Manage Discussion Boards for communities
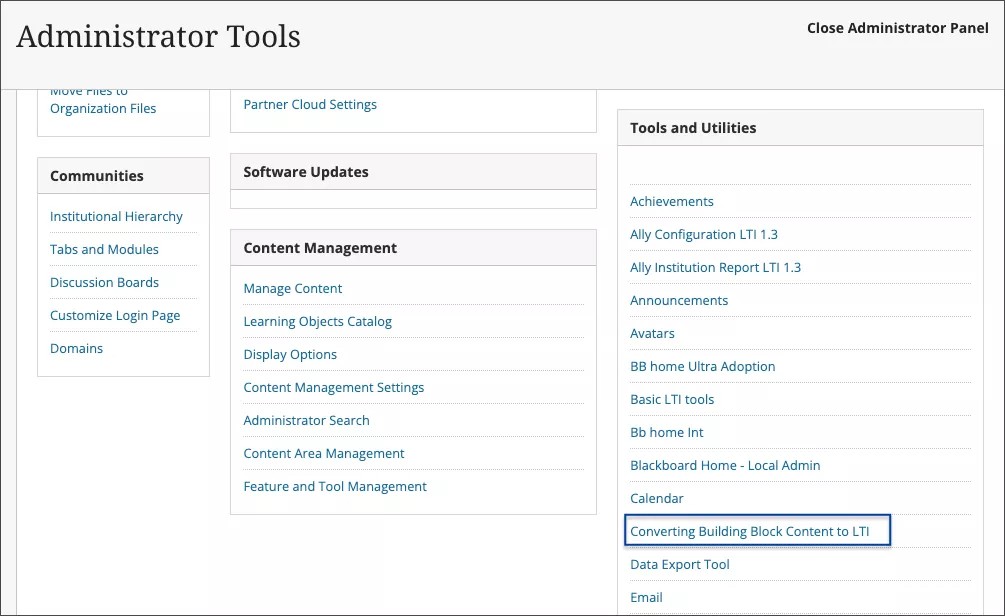This screenshot has height=616, width=1005. click(104, 282)
